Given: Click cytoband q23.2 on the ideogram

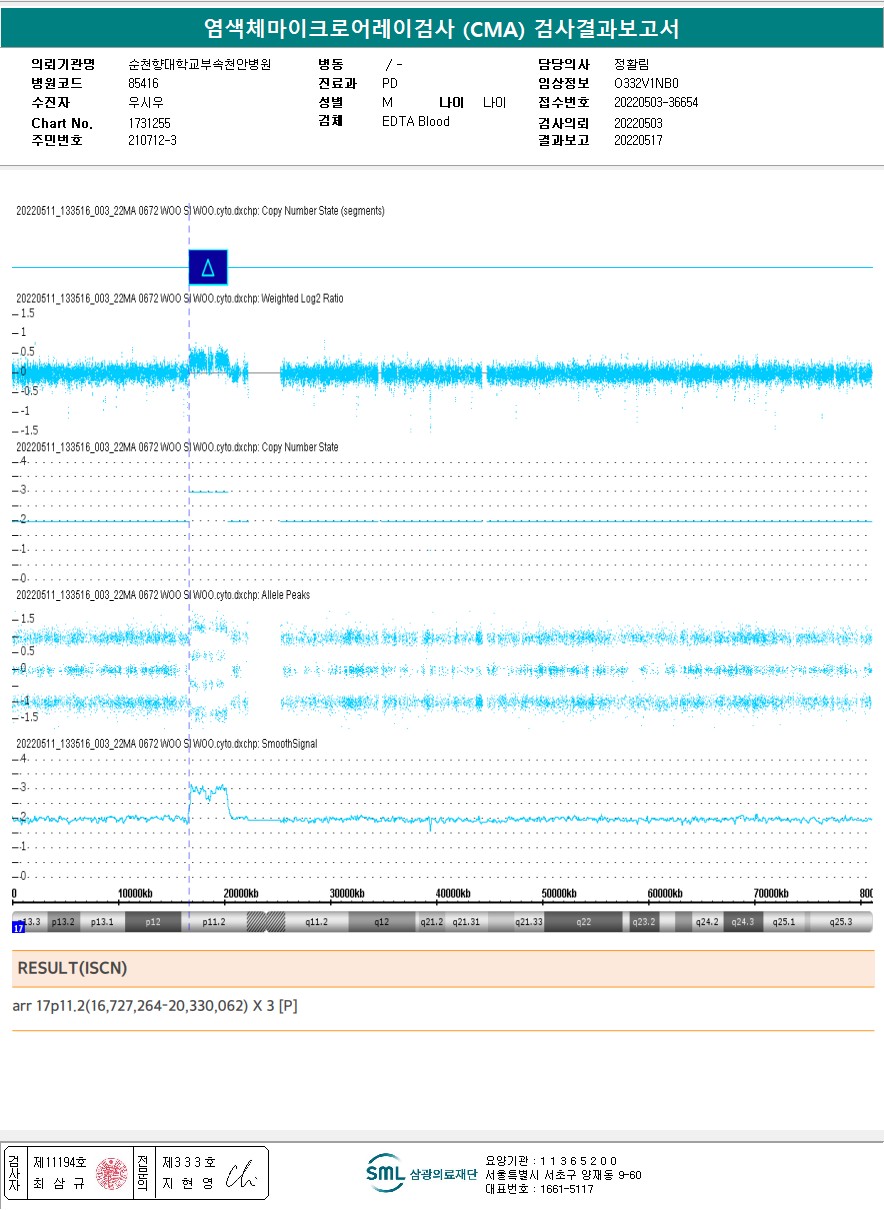Looking at the screenshot, I should [645, 921].
